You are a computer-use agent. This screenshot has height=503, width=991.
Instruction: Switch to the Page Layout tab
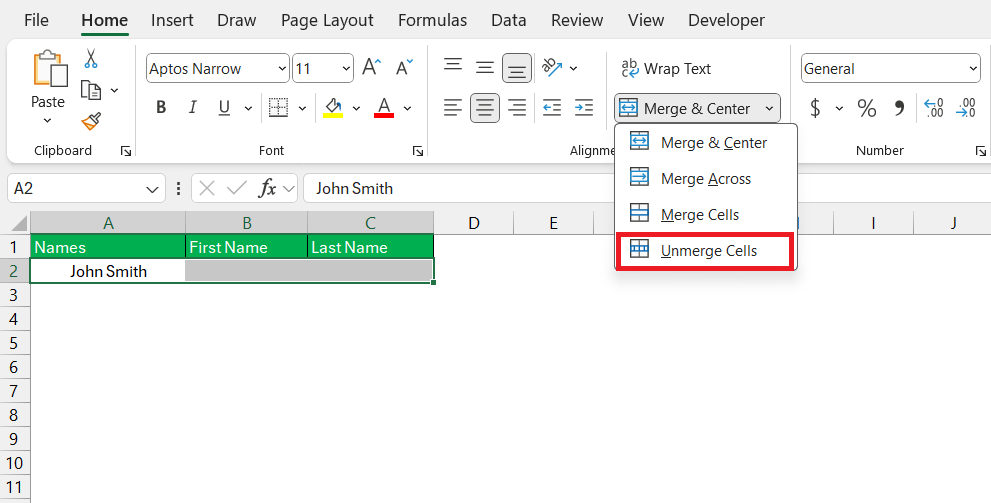click(327, 20)
